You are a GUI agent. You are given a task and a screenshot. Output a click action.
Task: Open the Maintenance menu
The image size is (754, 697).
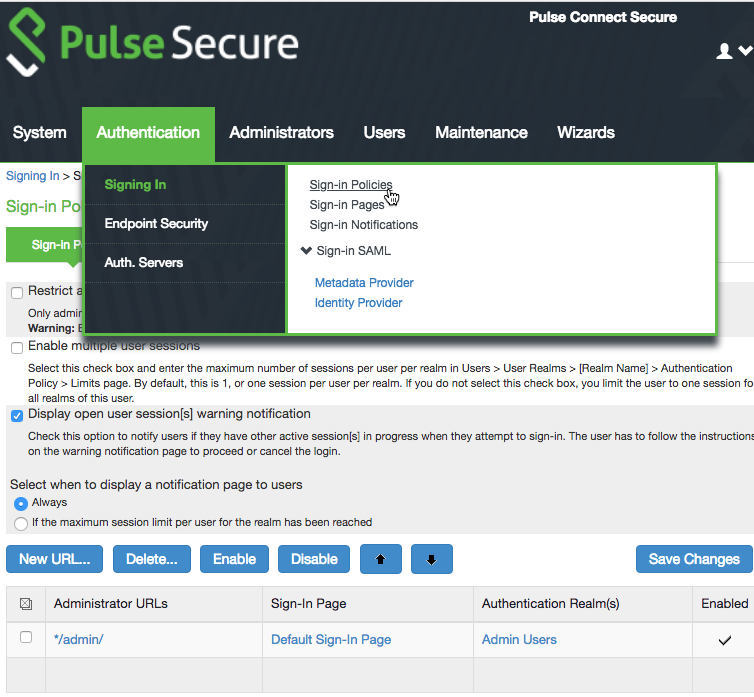pos(481,133)
